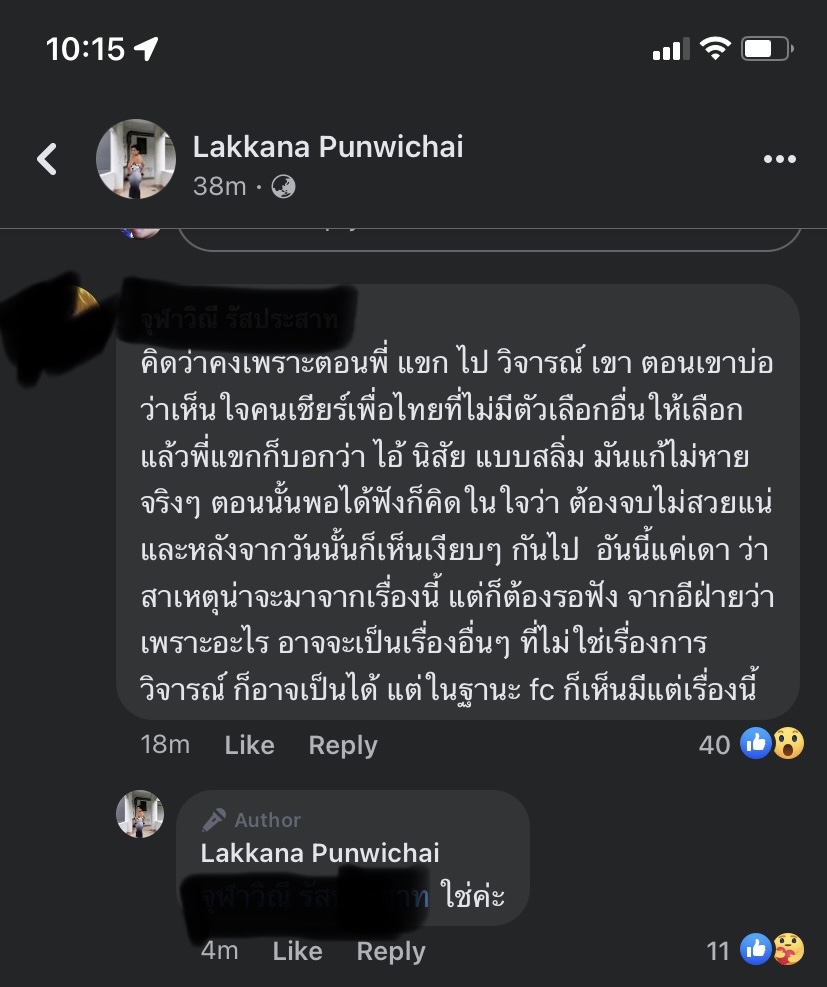Screen dimensions: 827x987
Task: Tap the Lakkana Punwichai name in header
Action: click(x=328, y=147)
